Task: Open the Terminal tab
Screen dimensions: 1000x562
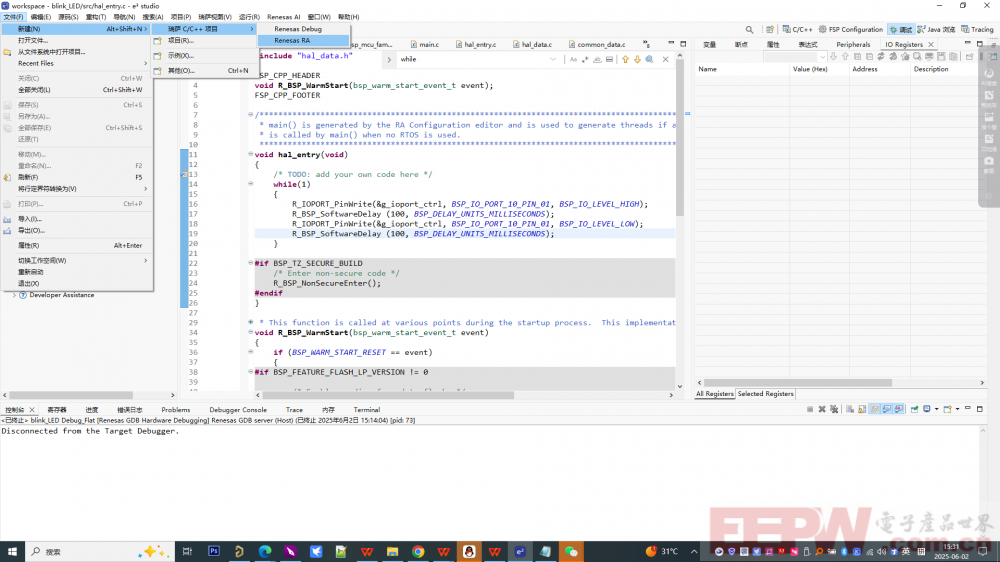Action: tap(366, 410)
